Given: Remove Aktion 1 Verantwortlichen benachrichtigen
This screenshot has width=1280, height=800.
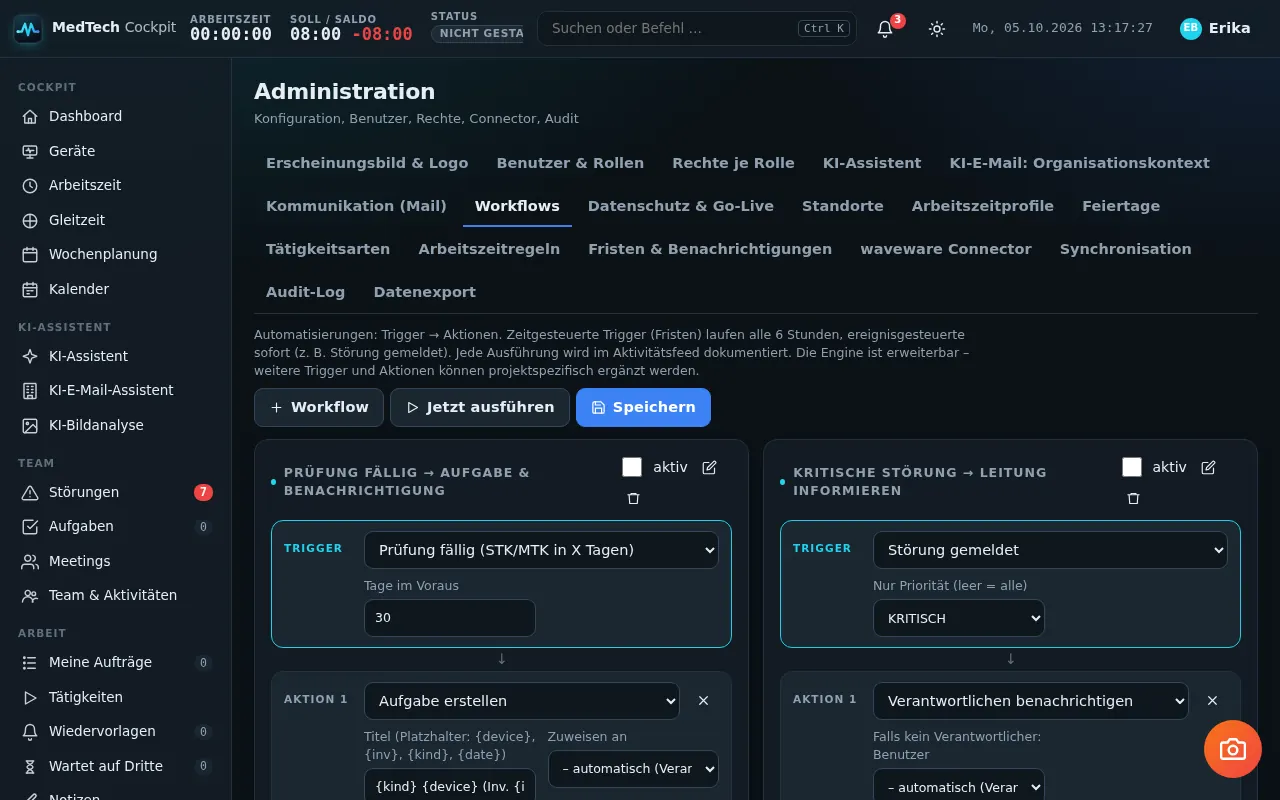Looking at the screenshot, I should tap(1212, 701).
